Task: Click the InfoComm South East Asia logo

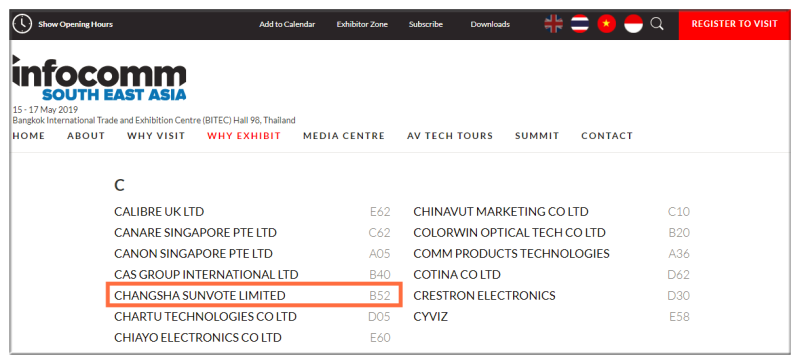Action: point(99,77)
